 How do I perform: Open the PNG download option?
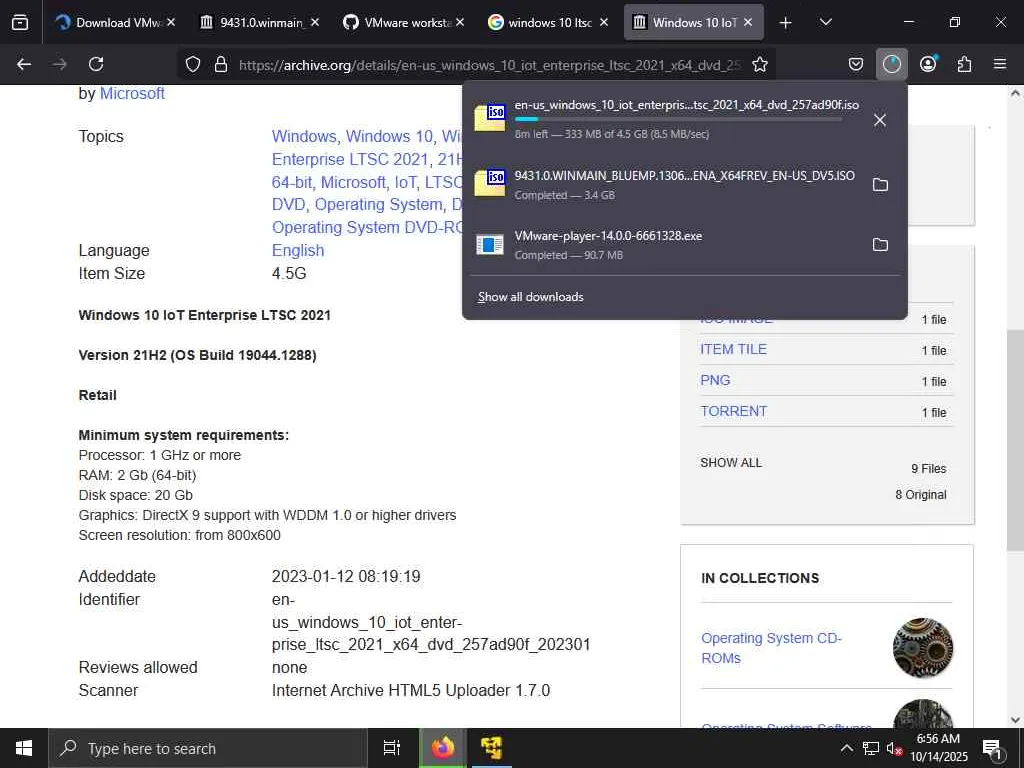(x=715, y=380)
